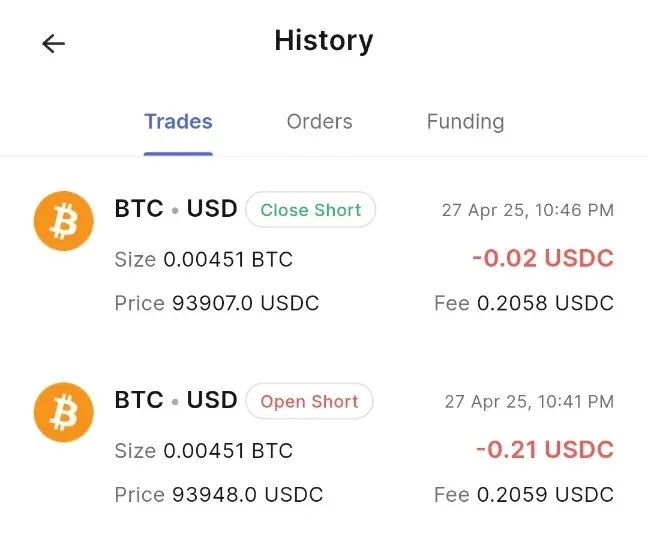Screen dimensions: 648x556
Task: Click the 10:46 PM trade timestamp
Action: 528,210
